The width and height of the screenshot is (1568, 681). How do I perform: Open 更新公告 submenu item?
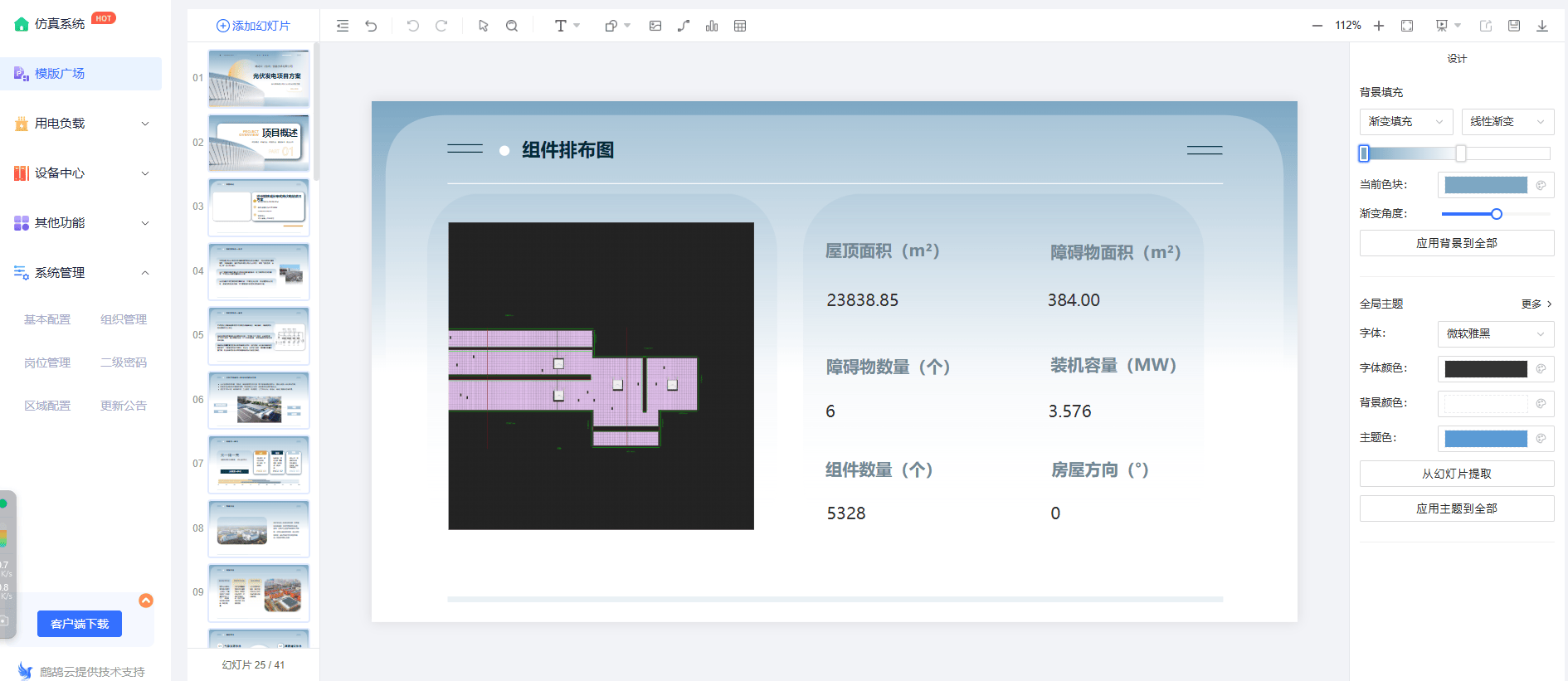124,406
